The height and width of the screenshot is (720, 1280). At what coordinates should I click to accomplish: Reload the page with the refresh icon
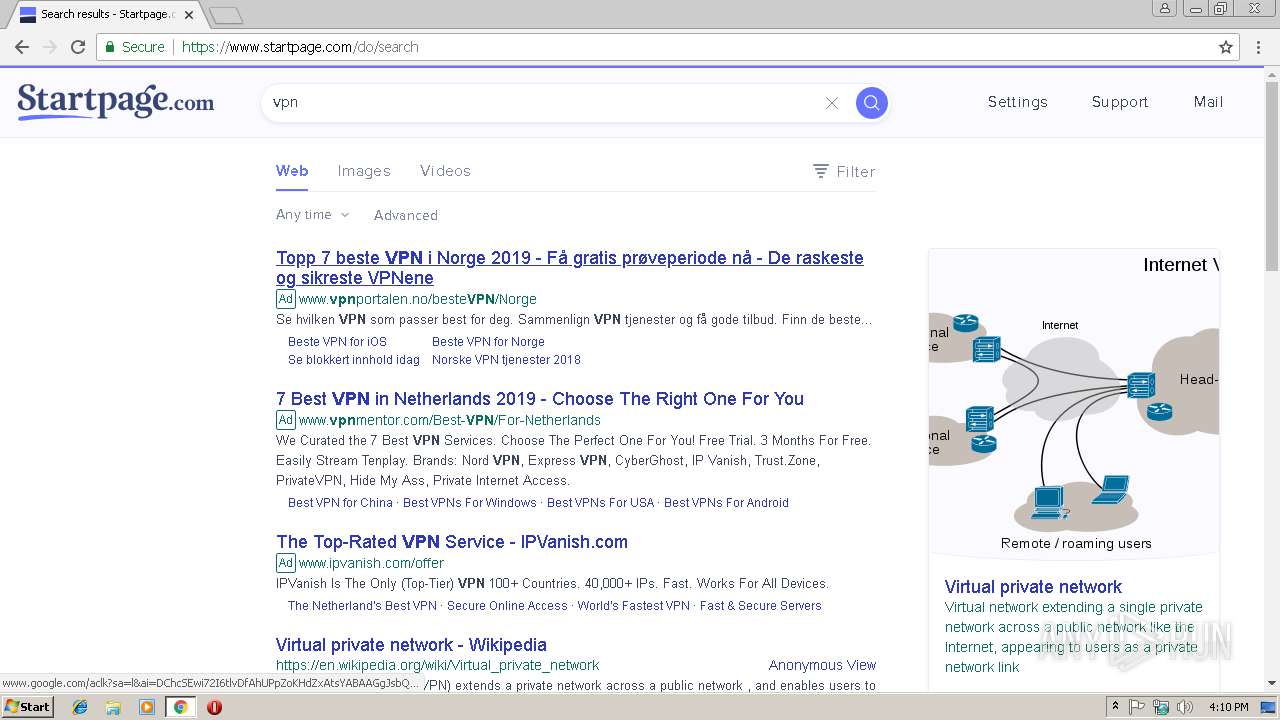coord(78,47)
